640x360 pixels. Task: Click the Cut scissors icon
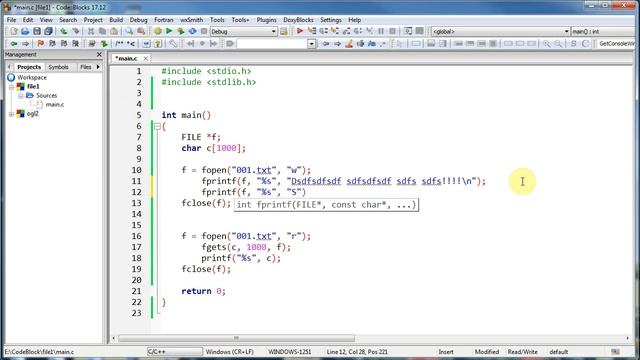click(91, 31)
